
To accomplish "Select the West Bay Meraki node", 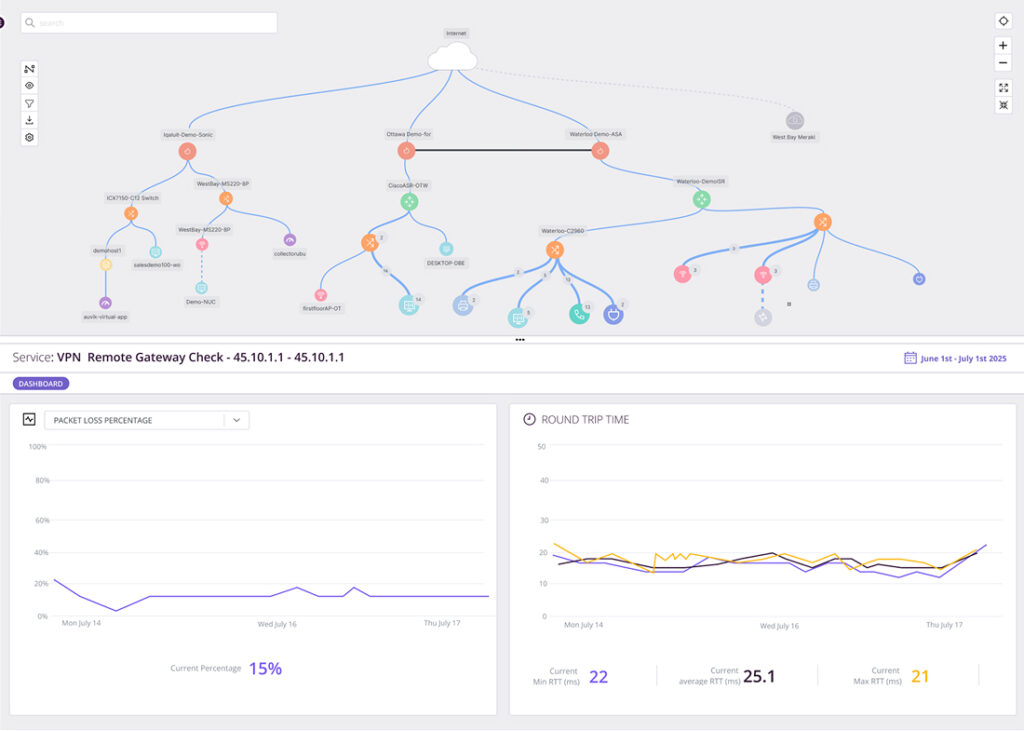I will pos(794,121).
